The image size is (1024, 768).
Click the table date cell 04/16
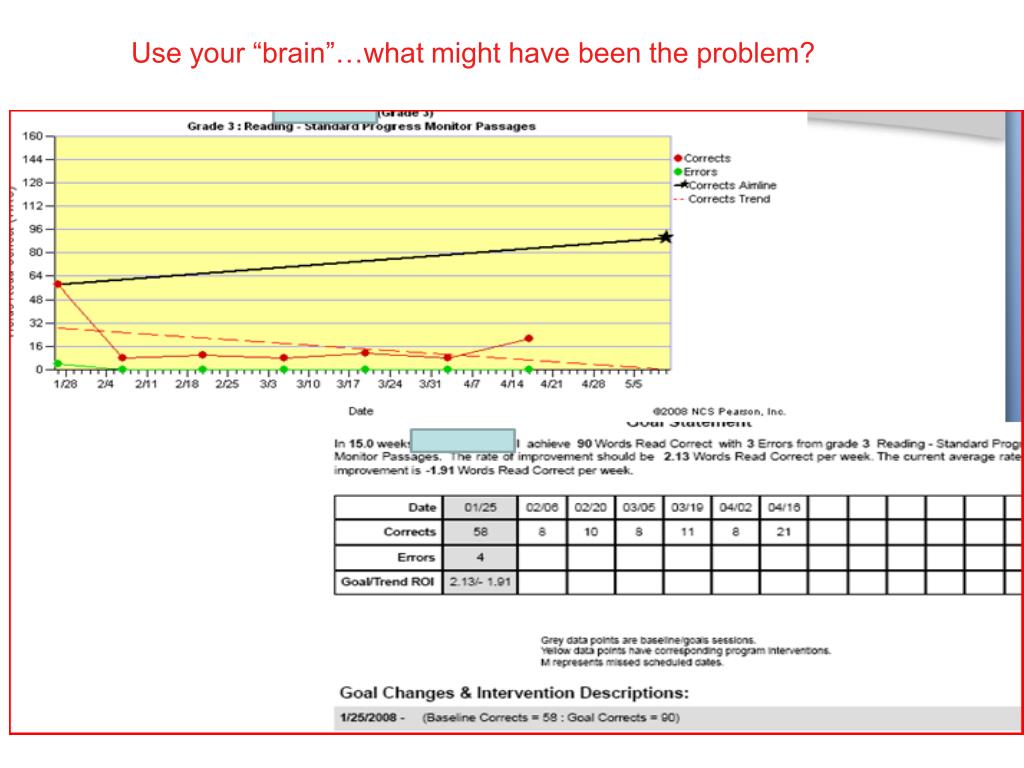(x=784, y=507)
